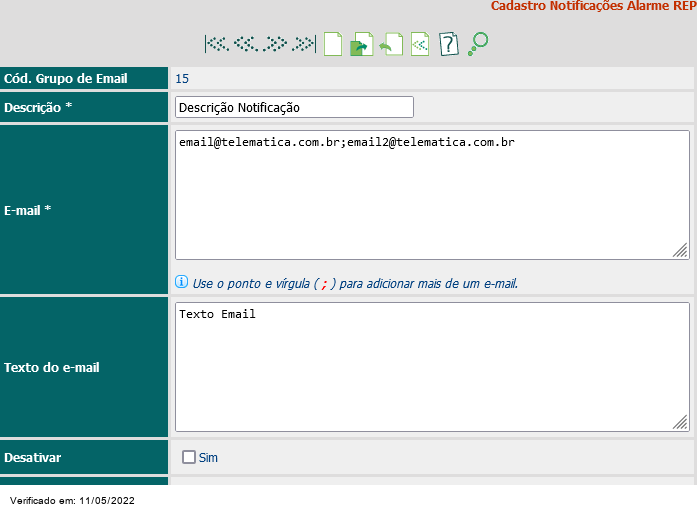This screenshot has height=515, width=697.
Task: Click the resize grip of E-mail textarea
Action: (x=680, y=250)
